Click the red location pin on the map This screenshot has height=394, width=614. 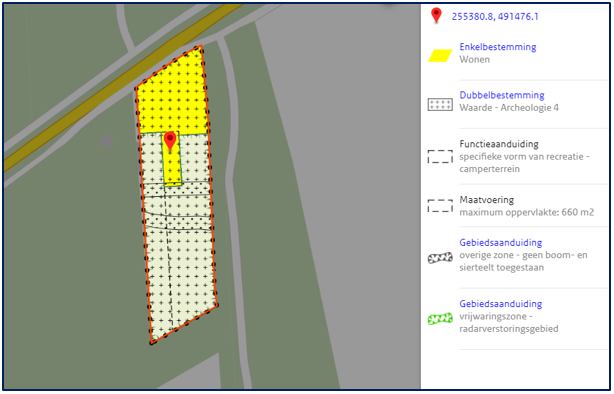[170, 141]
